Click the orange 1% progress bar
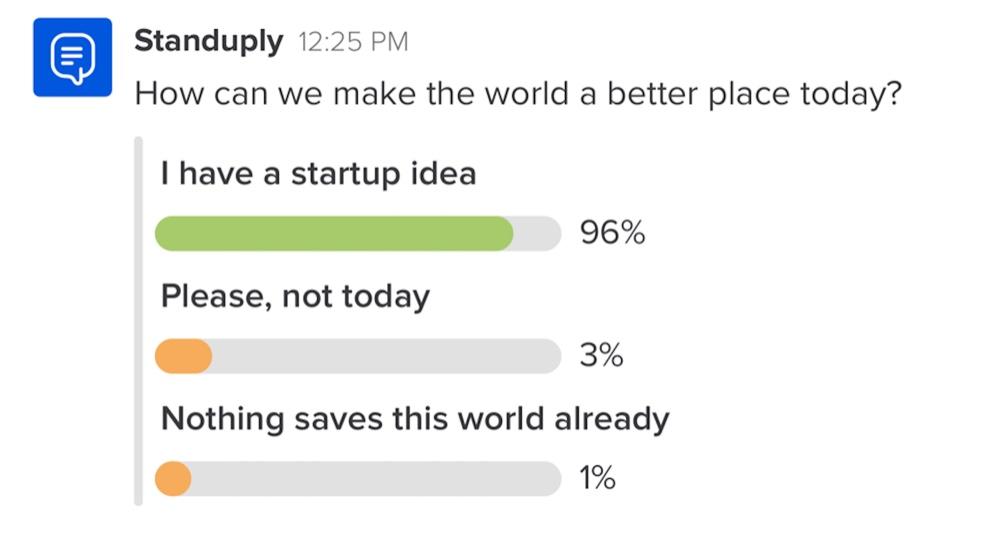The image size is (1000, 548). [173, 478]
